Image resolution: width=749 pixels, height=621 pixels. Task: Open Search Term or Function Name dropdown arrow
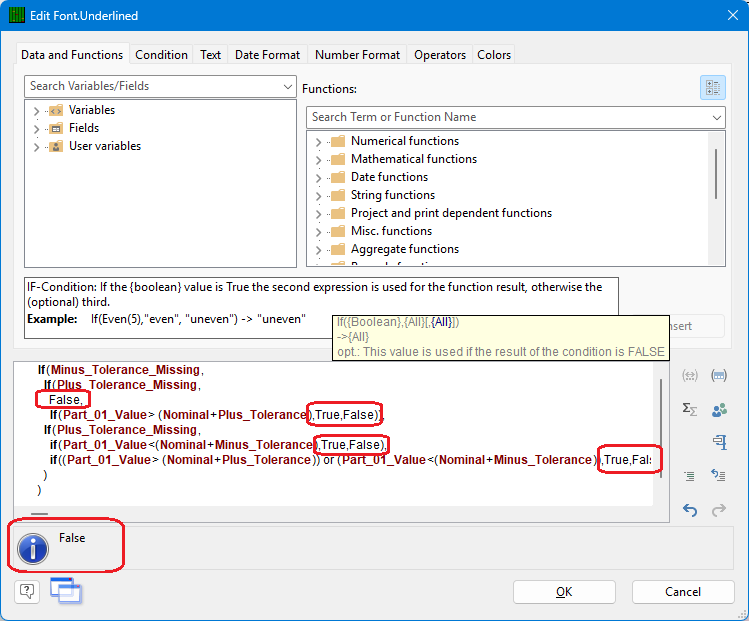coord(717,117)
